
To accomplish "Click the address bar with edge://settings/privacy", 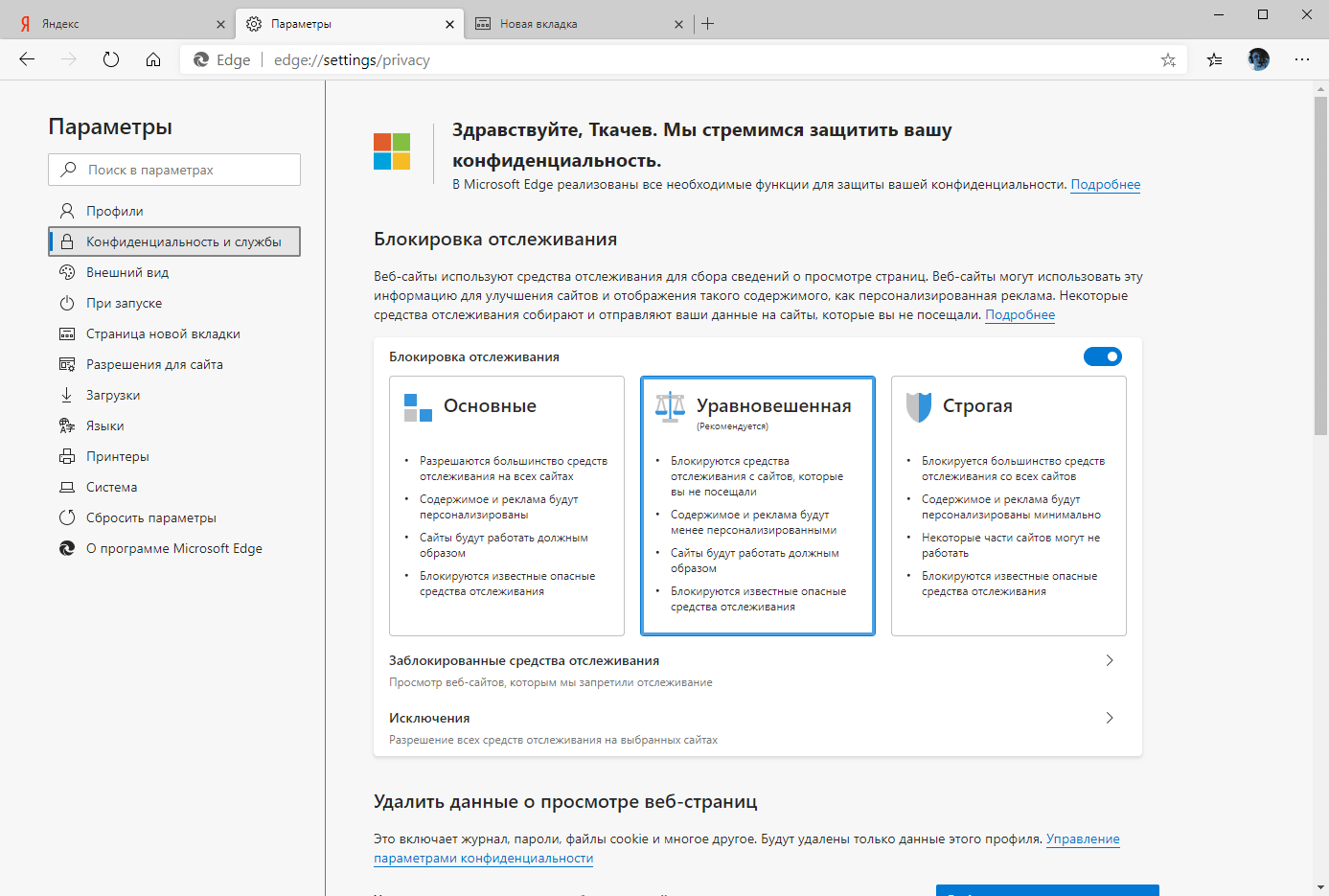I will coord(683,59).
